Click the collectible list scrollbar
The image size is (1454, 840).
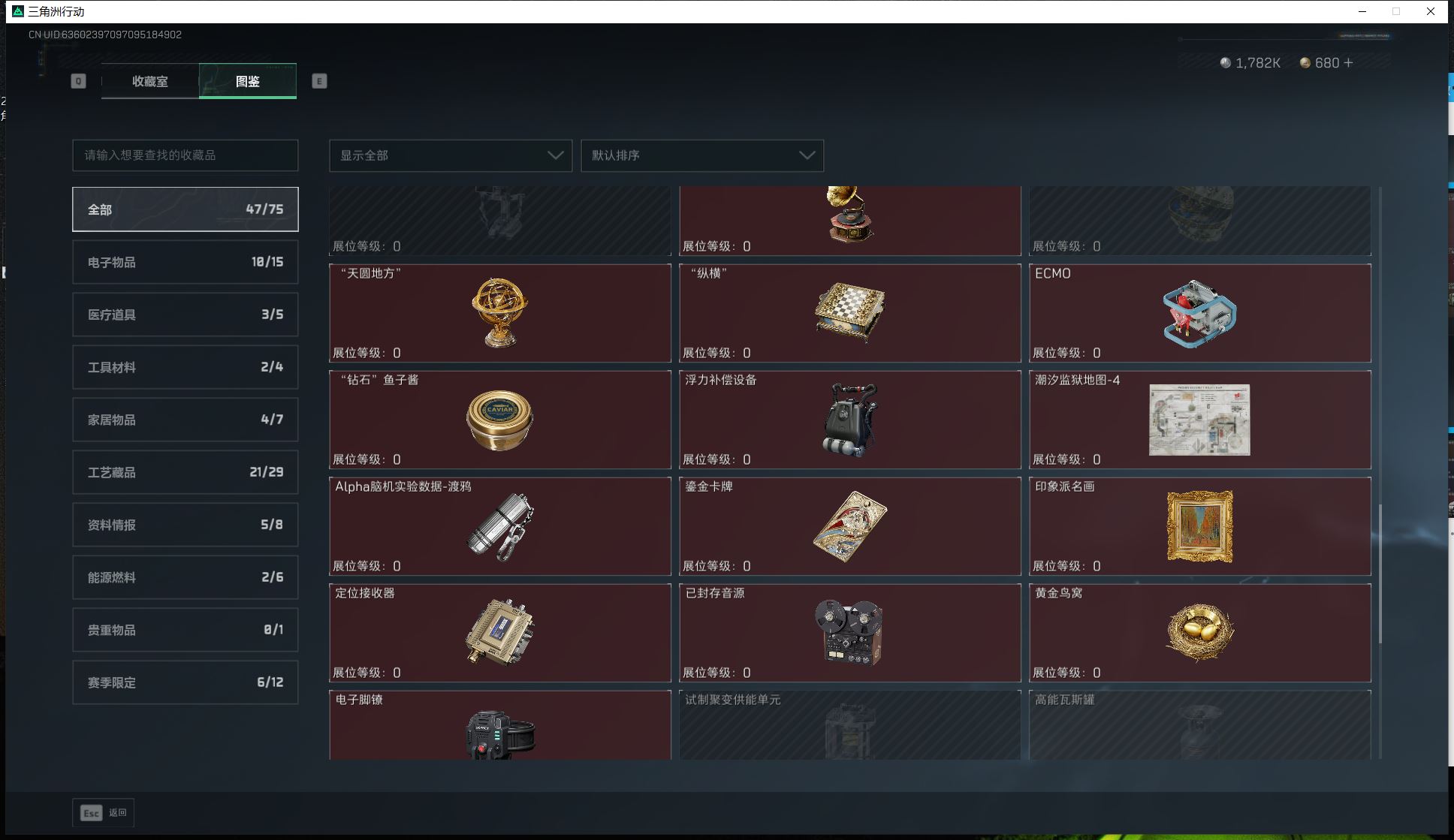[1380, 574]
